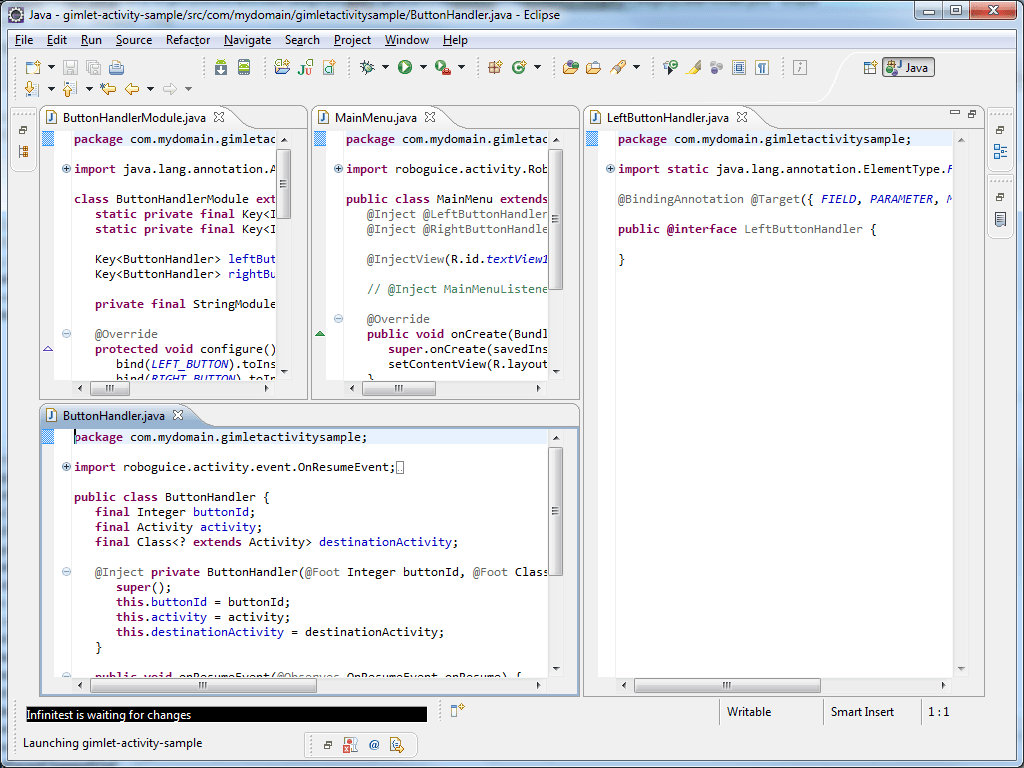This screenshot has height=768, width=1024.
Task: Click horizontal scrollbar of LeftButtonHandler.java editor
Action: [x=726, y=686]
